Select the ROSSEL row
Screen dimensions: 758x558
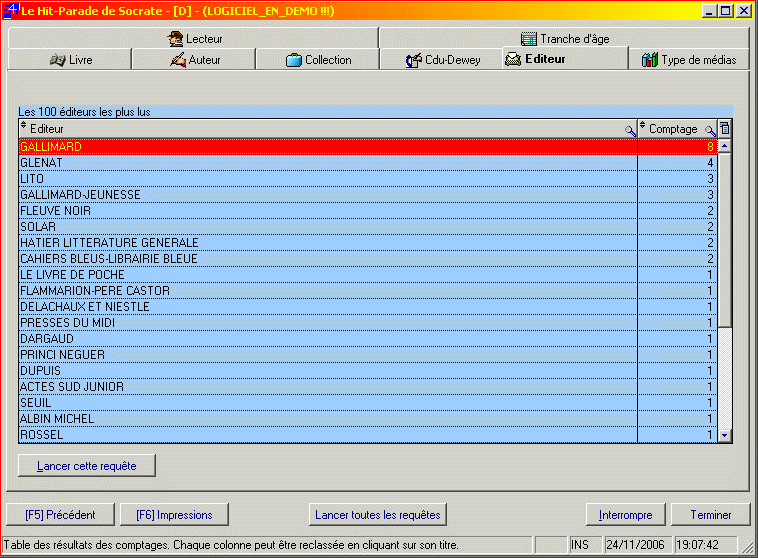(367, 434)
